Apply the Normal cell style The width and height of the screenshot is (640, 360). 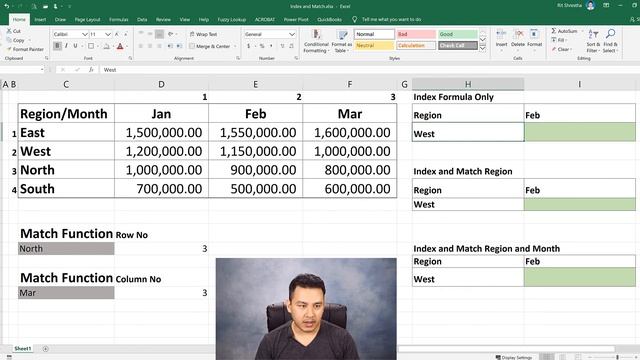pyautogui.click(x=374, y=34)
